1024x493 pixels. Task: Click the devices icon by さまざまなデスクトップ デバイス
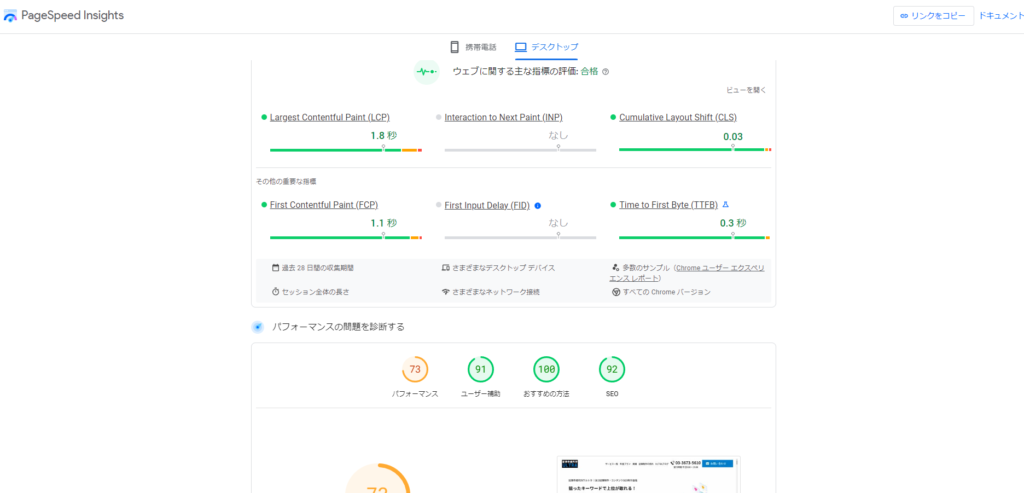[445, 268]
